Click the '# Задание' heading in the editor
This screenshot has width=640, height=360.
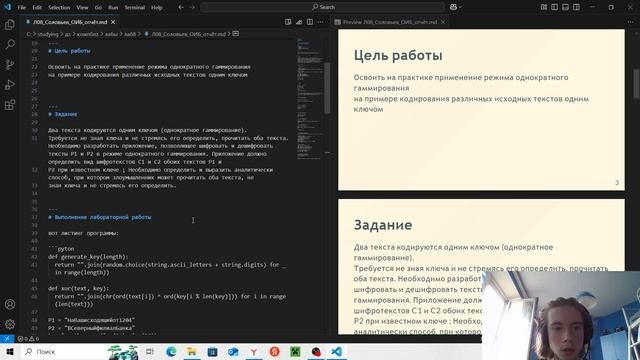62,114
